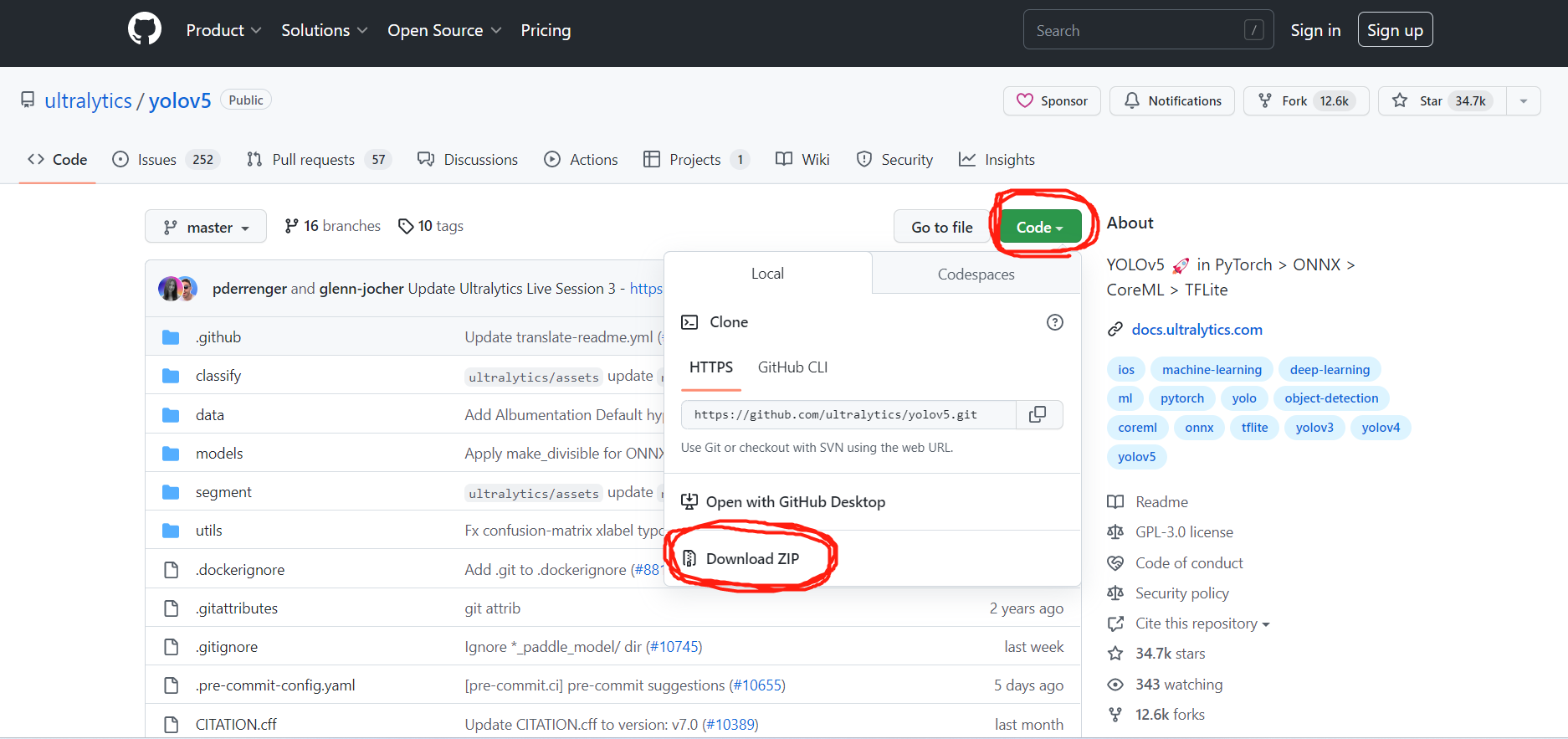Select the GitHub CLI clone option
1568x739 pixels.
tap(792, 367)
